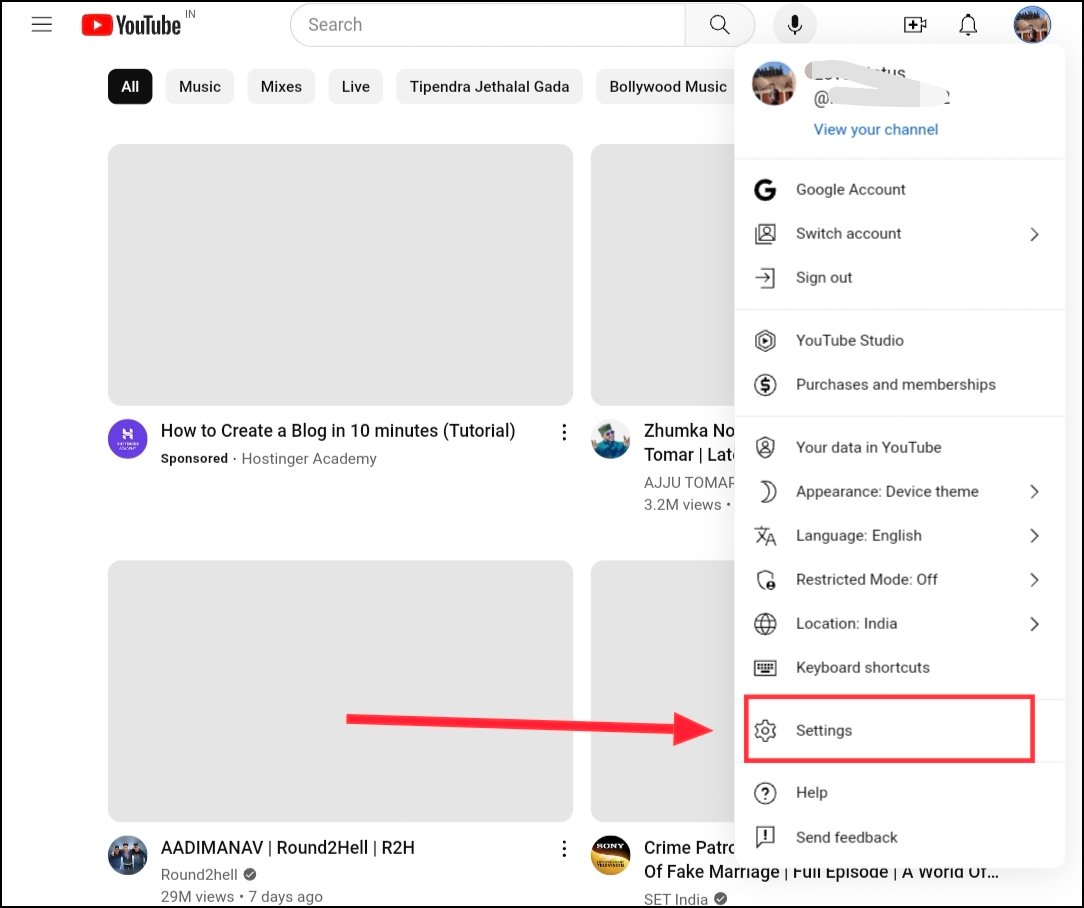The height and width of the screenshot is (908, 1084).
Task: Click the Restricted Mode shield icon
Action: 766,580
